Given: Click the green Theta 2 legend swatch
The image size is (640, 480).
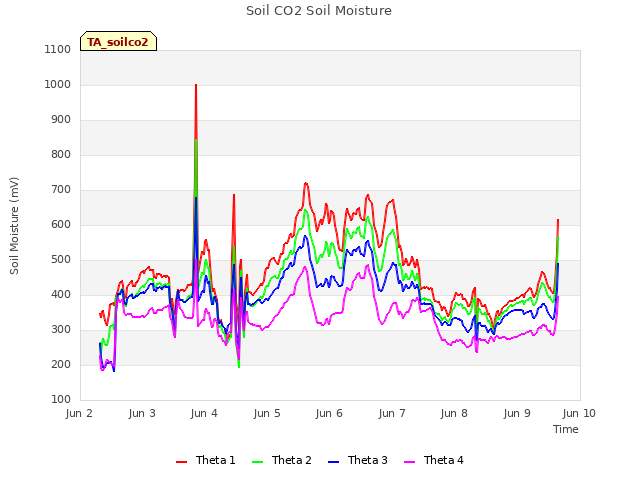Looking at the screenshot, I should pyautogui.click(x=258, y=462).
